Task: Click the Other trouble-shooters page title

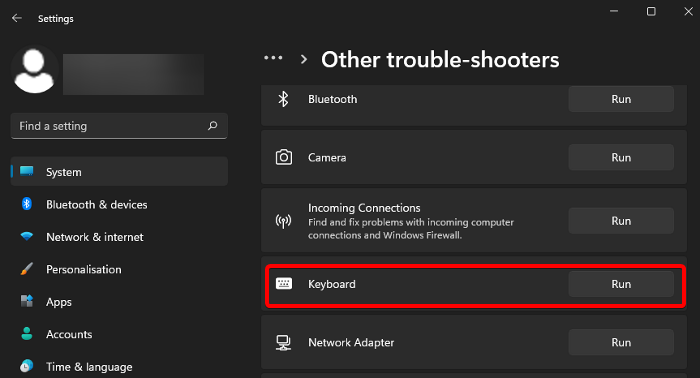Action: [440, 59]
